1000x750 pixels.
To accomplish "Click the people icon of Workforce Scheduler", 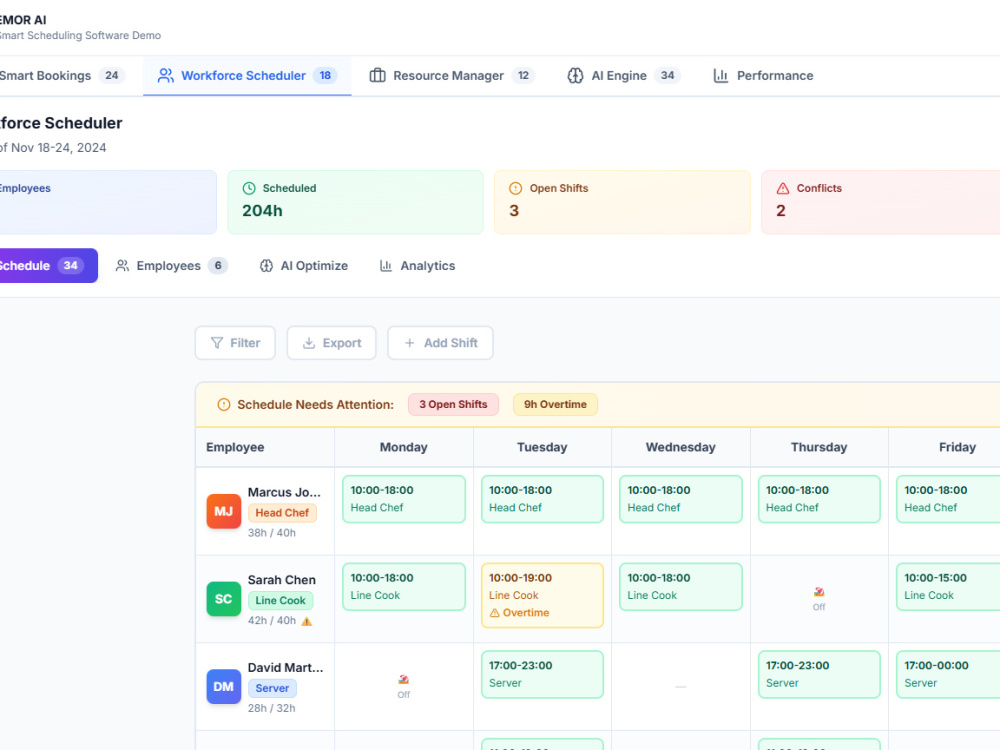I will [x=166, y=75].
